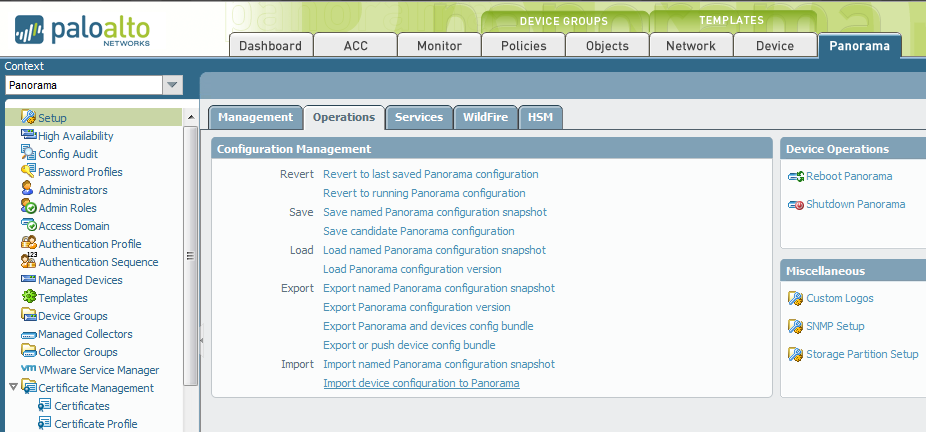Click the VMware Service Manager icon
The image size is (926, 432).
click(28, 369)
